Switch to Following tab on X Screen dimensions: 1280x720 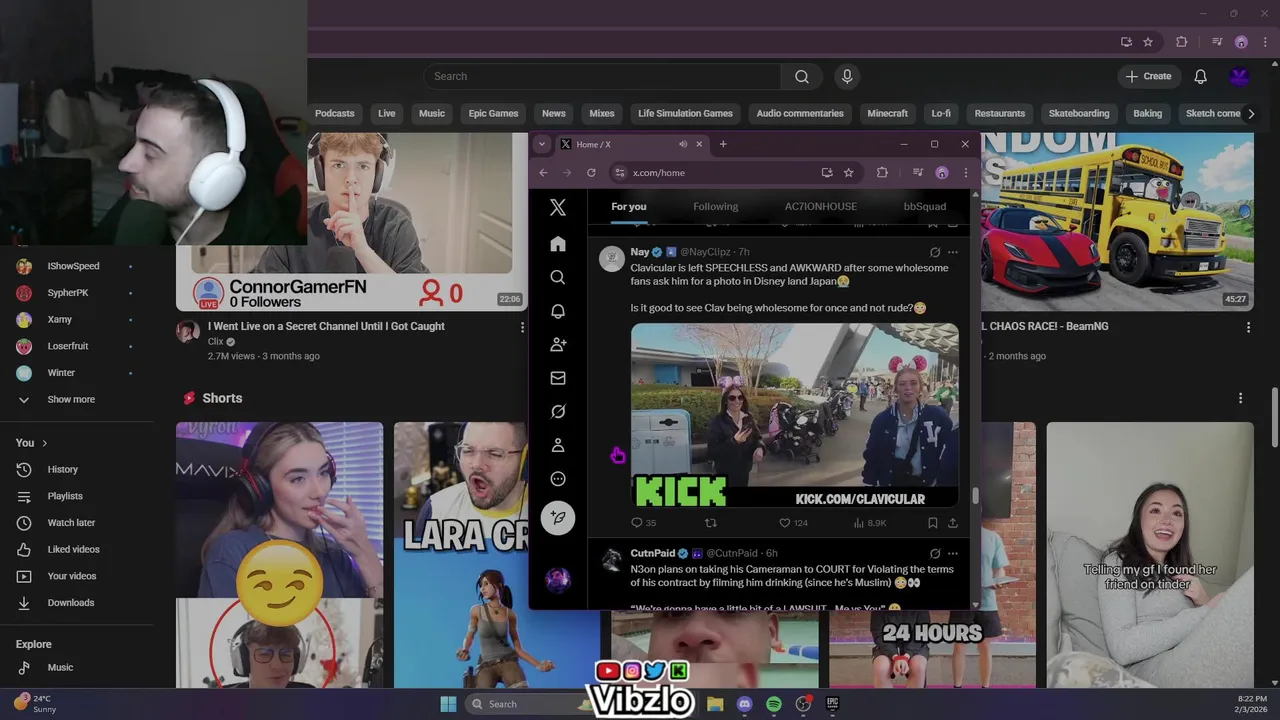click(x=716, y=206)
